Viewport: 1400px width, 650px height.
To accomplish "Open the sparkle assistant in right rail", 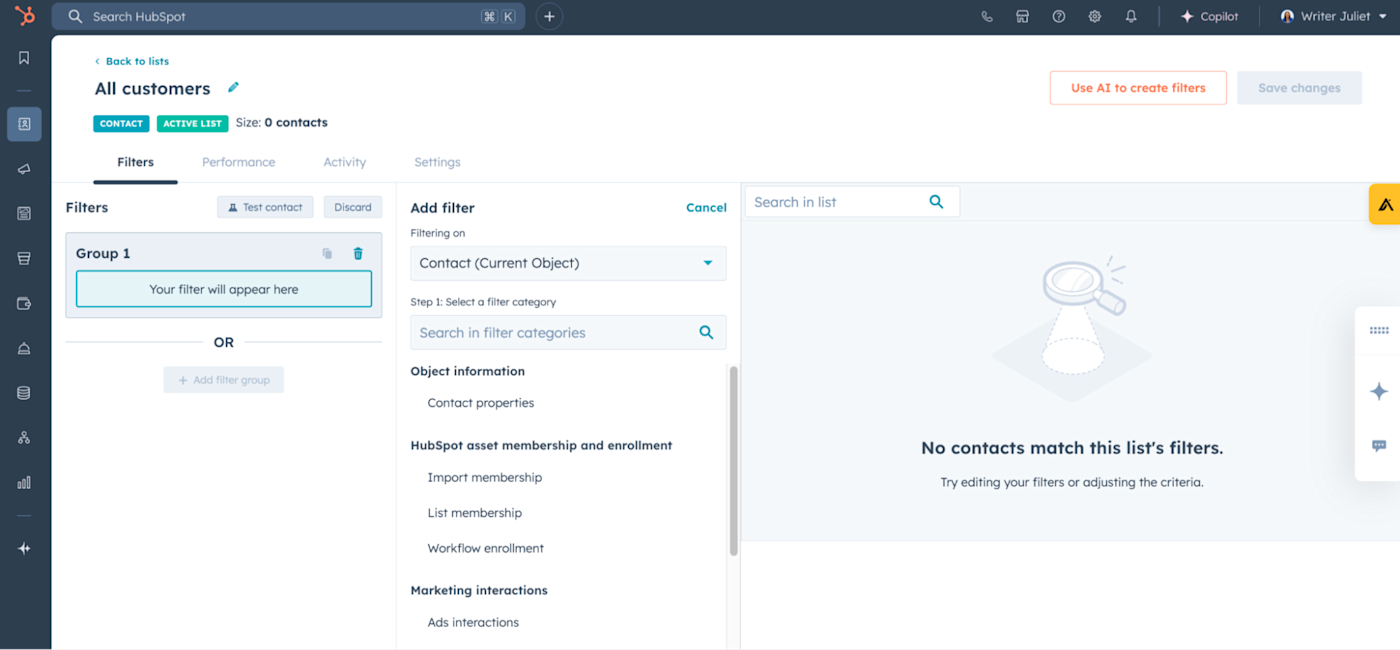I will (1379, 391).
